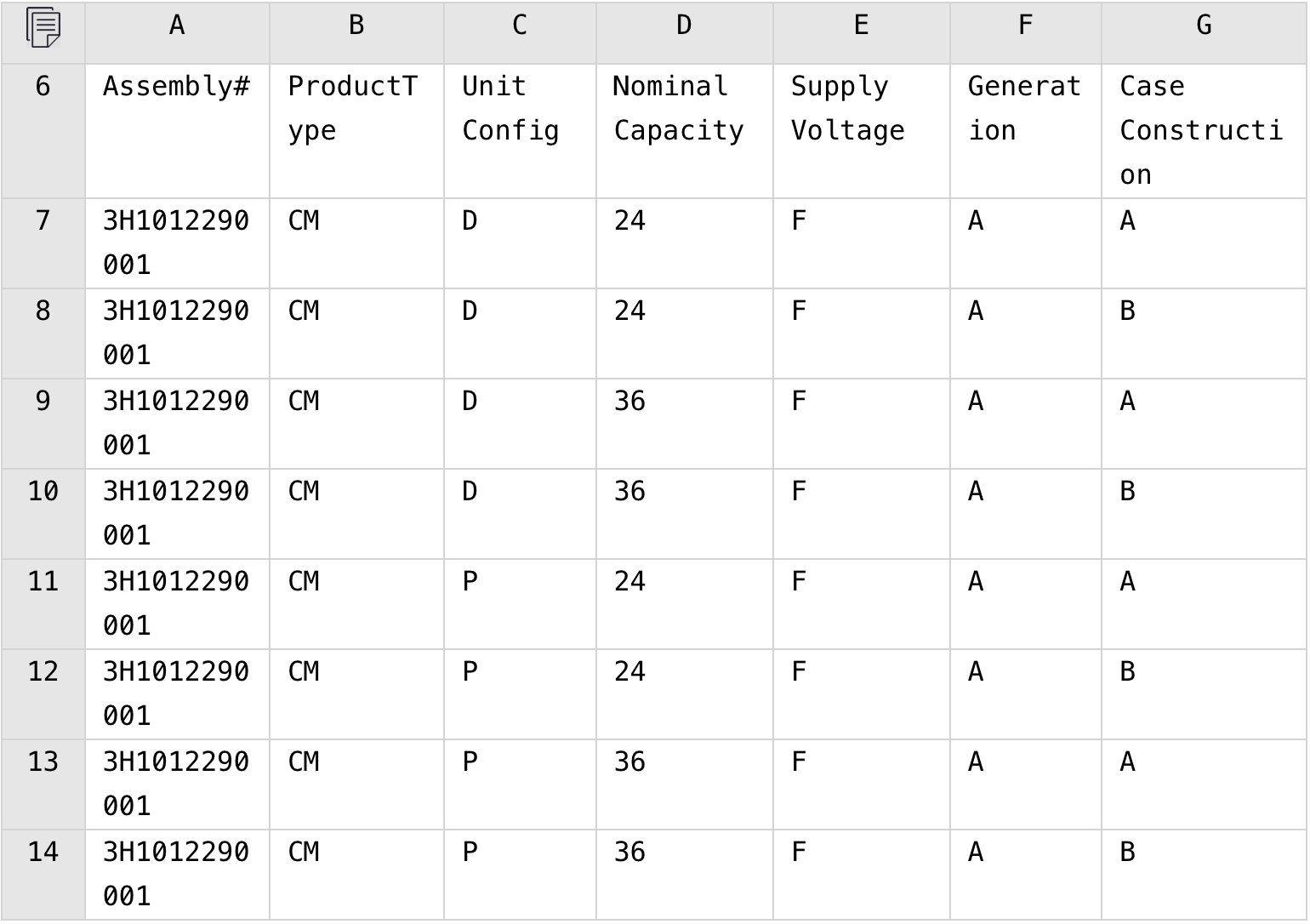Select row 10 header
1310x924 pixels.
(x=43, y=514)
